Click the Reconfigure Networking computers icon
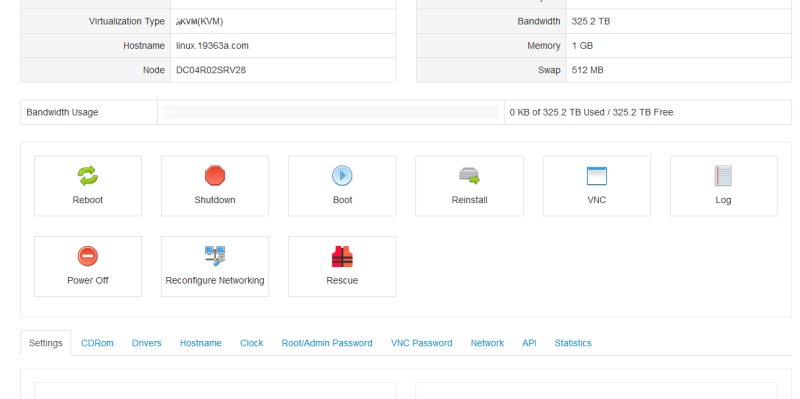Image resolution: width=800 pixels, height=399 pixels. pyautogui.click(x=215, y=256)
